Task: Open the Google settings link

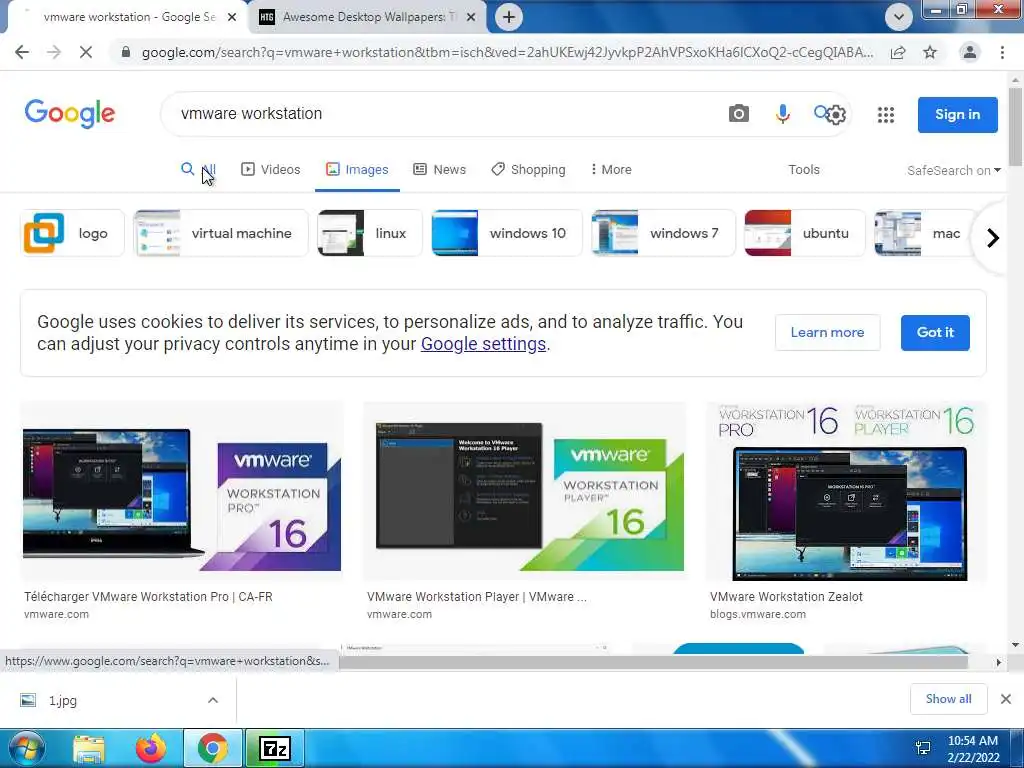Action: tap(483, 344)
